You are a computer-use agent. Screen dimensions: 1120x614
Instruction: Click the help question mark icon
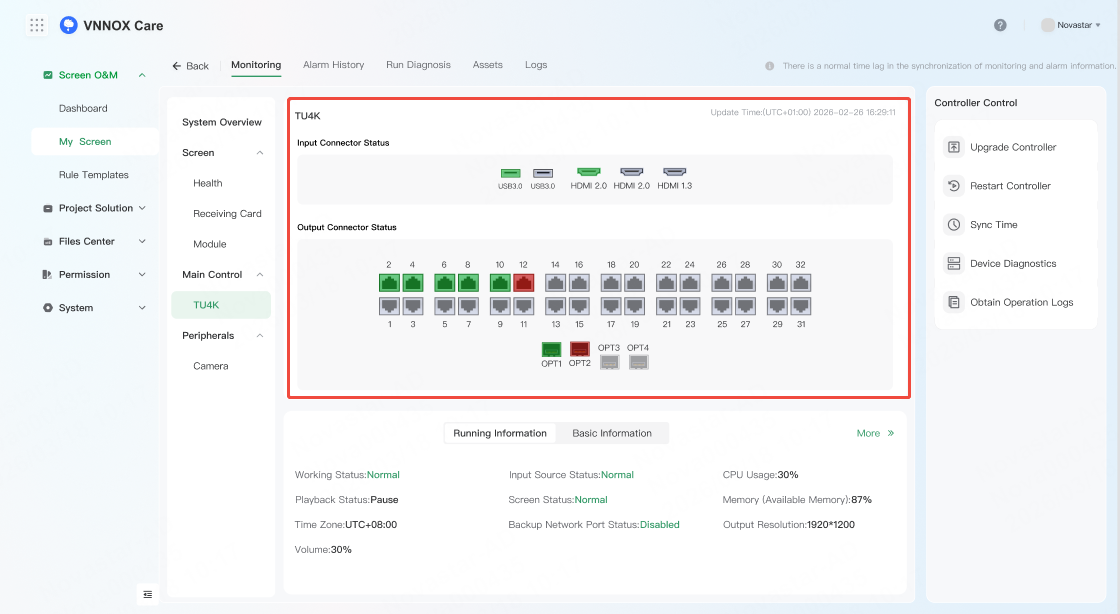click(1000, 25)
